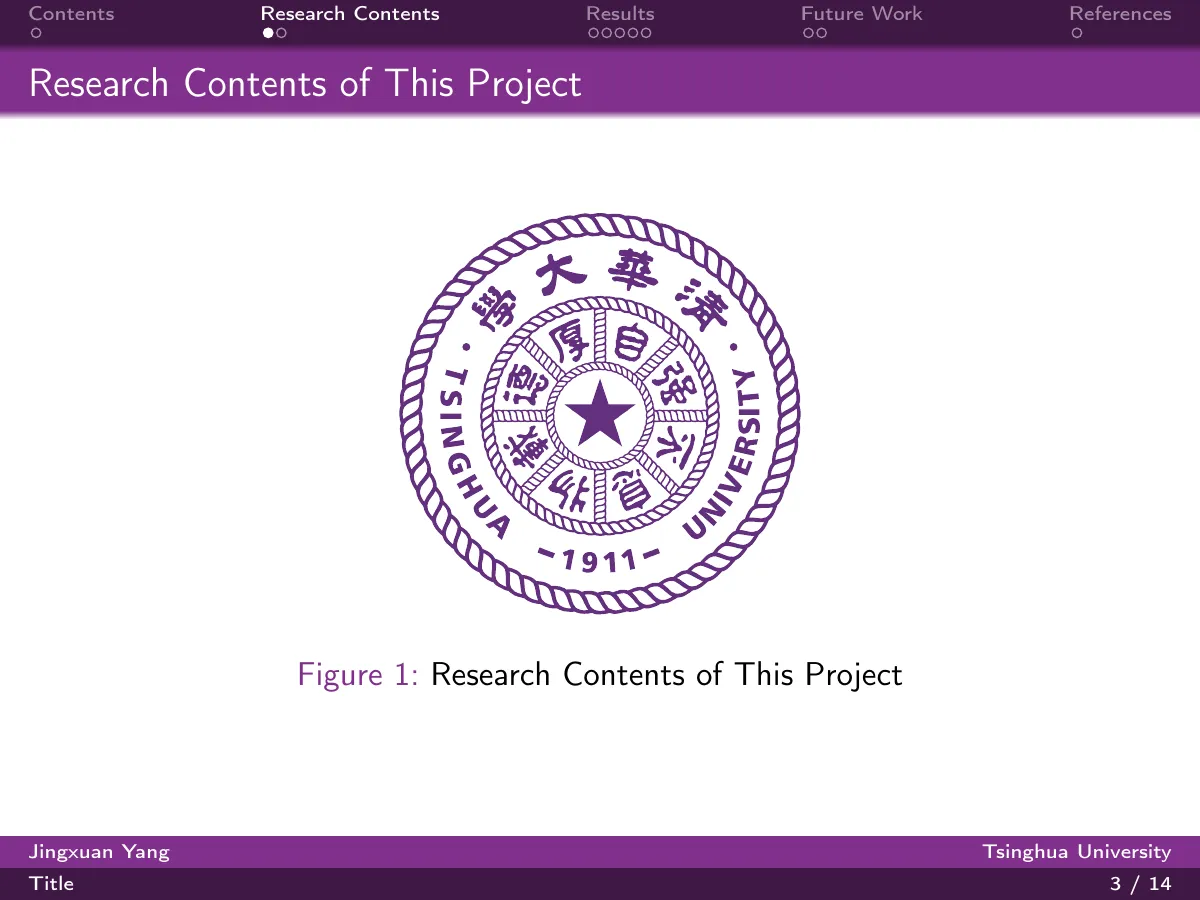Click 'Tsinghua University' in the footer
Viewport: 1200px width, 900px height.
tap(1077, 852)
